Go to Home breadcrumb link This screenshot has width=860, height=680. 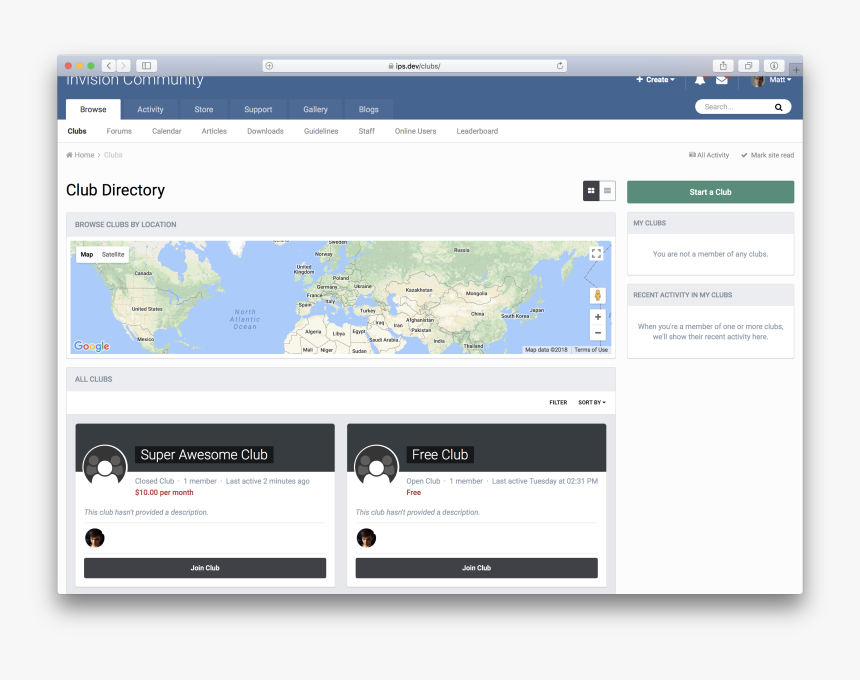pos(80,155)
